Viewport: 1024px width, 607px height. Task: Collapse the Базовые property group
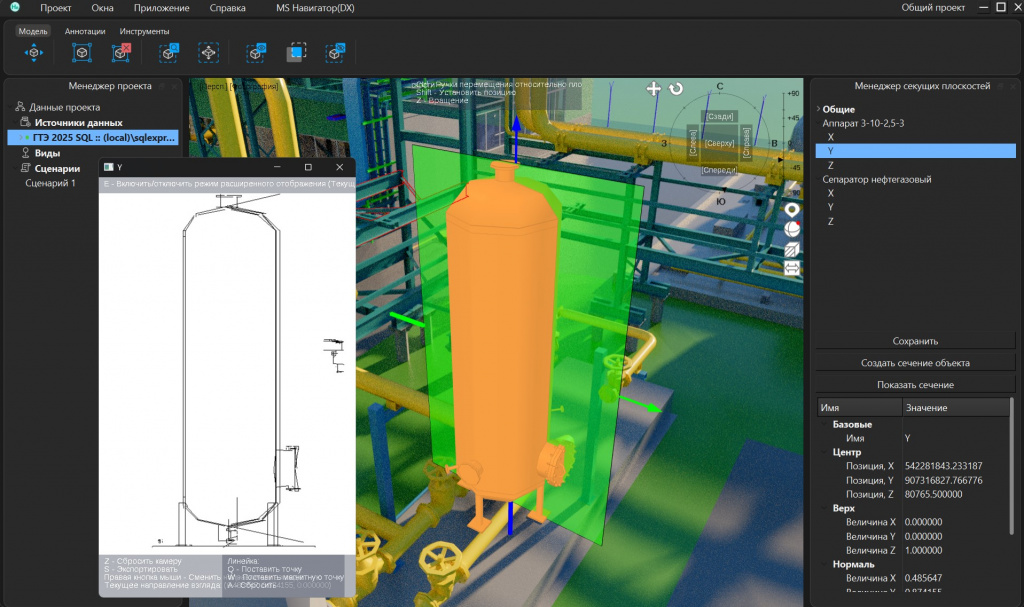click(824, 425)
